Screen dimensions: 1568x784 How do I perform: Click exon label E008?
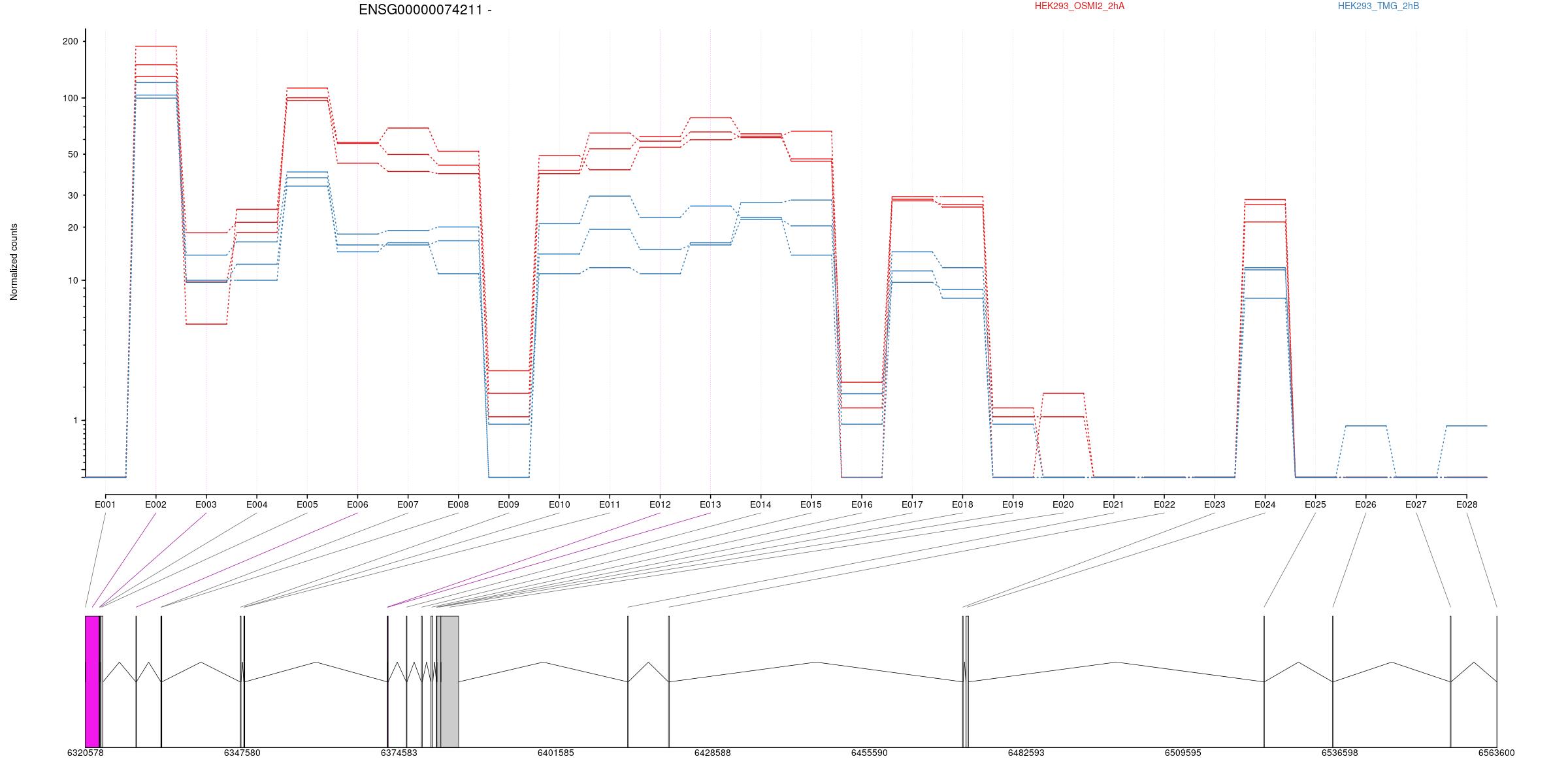(x=458, y=504)
